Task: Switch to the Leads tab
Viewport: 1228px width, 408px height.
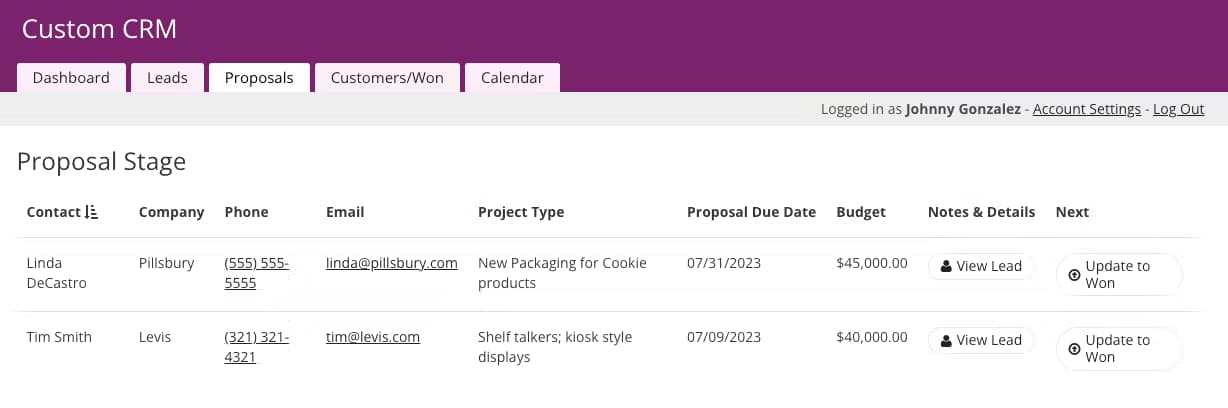Action: tap(167, 78)
